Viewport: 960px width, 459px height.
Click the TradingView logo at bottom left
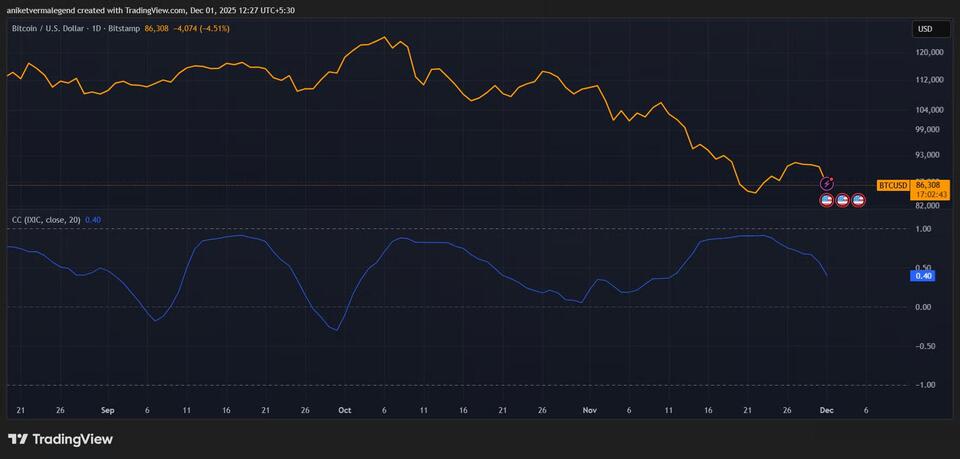pyautogui.click(x=60, y=439)
